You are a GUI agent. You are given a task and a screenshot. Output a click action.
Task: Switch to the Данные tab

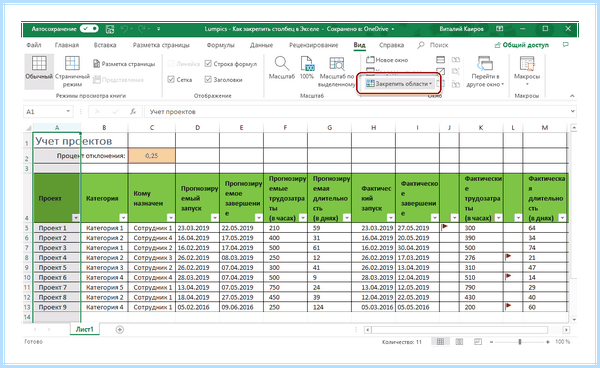pyautogui.click(x=261, y=45)
